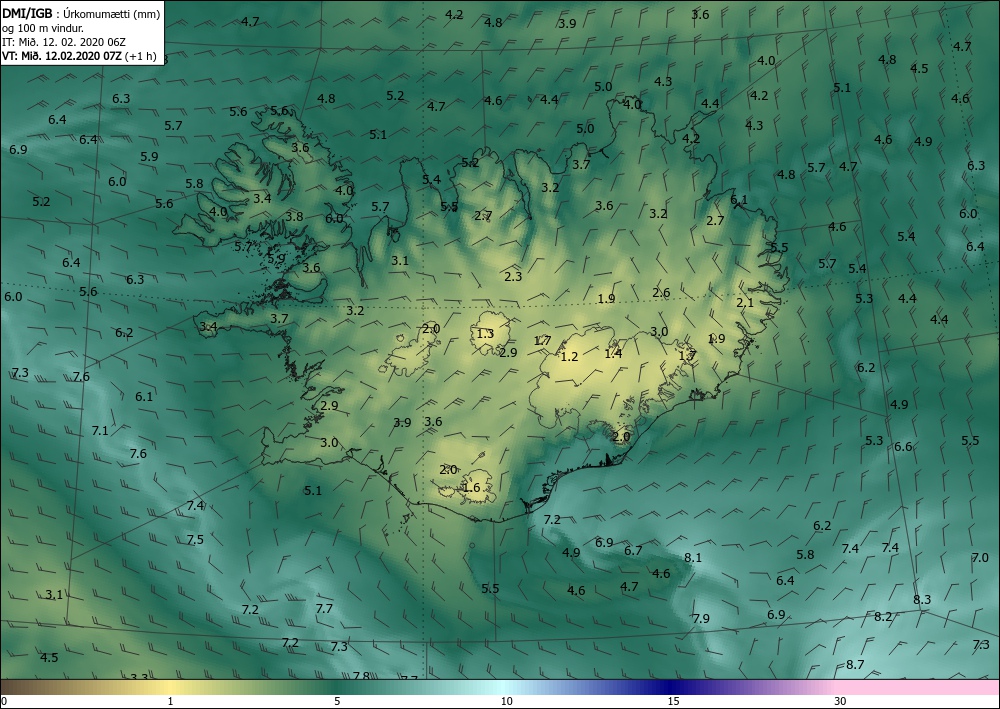Click the offshore value "6.6"
This screenshot has width=1000, height=709.
pos(903,447)
